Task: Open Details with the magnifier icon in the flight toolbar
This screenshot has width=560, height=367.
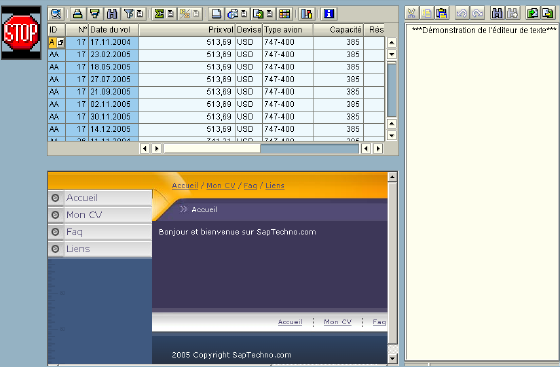Action: pyautogui.click(x=56, y=14)
